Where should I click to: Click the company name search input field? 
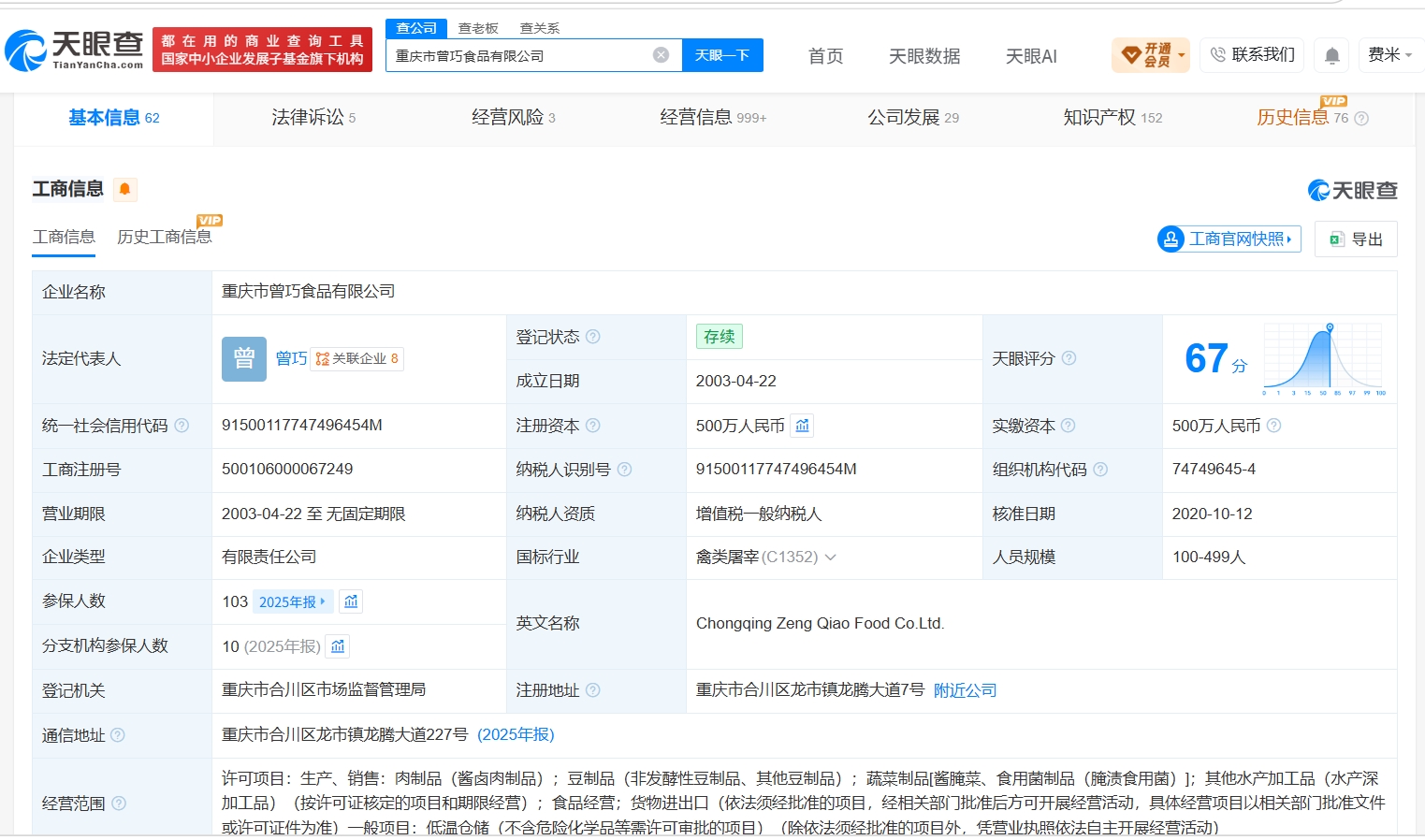click(519, 55)
